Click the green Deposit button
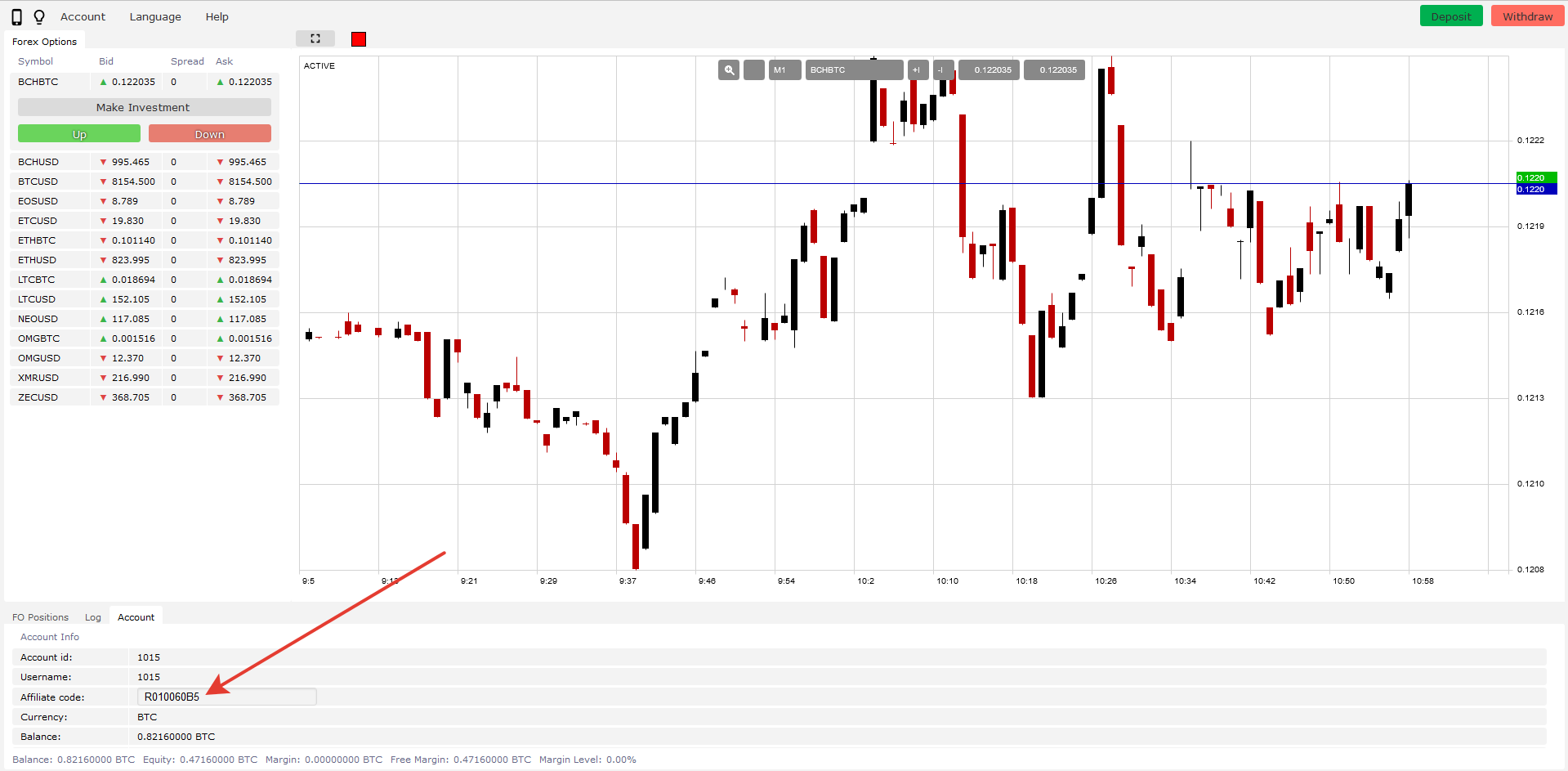1568x771 pixels. click(x=1450, y=16)
